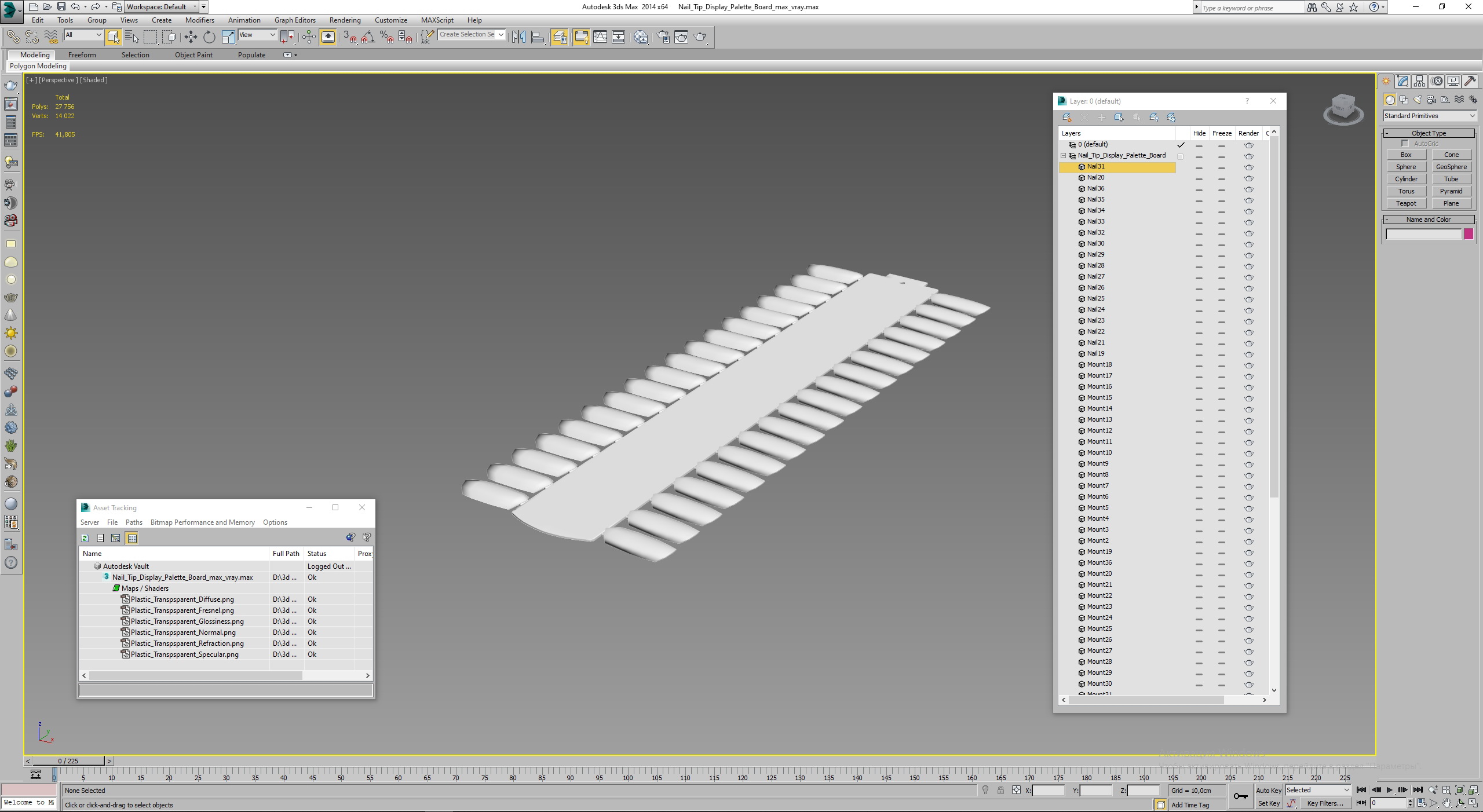Click the pink object color swatch
1483x812 pixels.
click(1468, 234)
